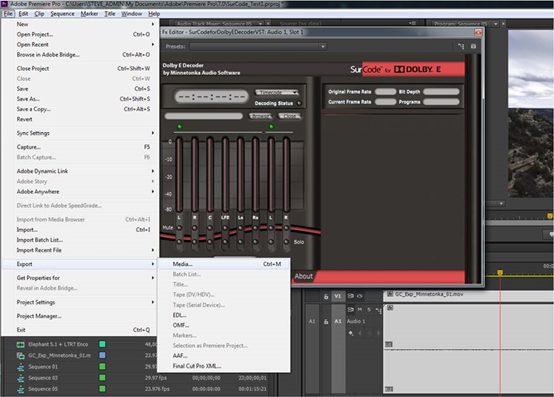Image resolution: width=554 pixels, height=397 pixels.
Task: Click the blue label of GC_Exp_Minnetonka_01 item
Action: [x=102, y=355]
